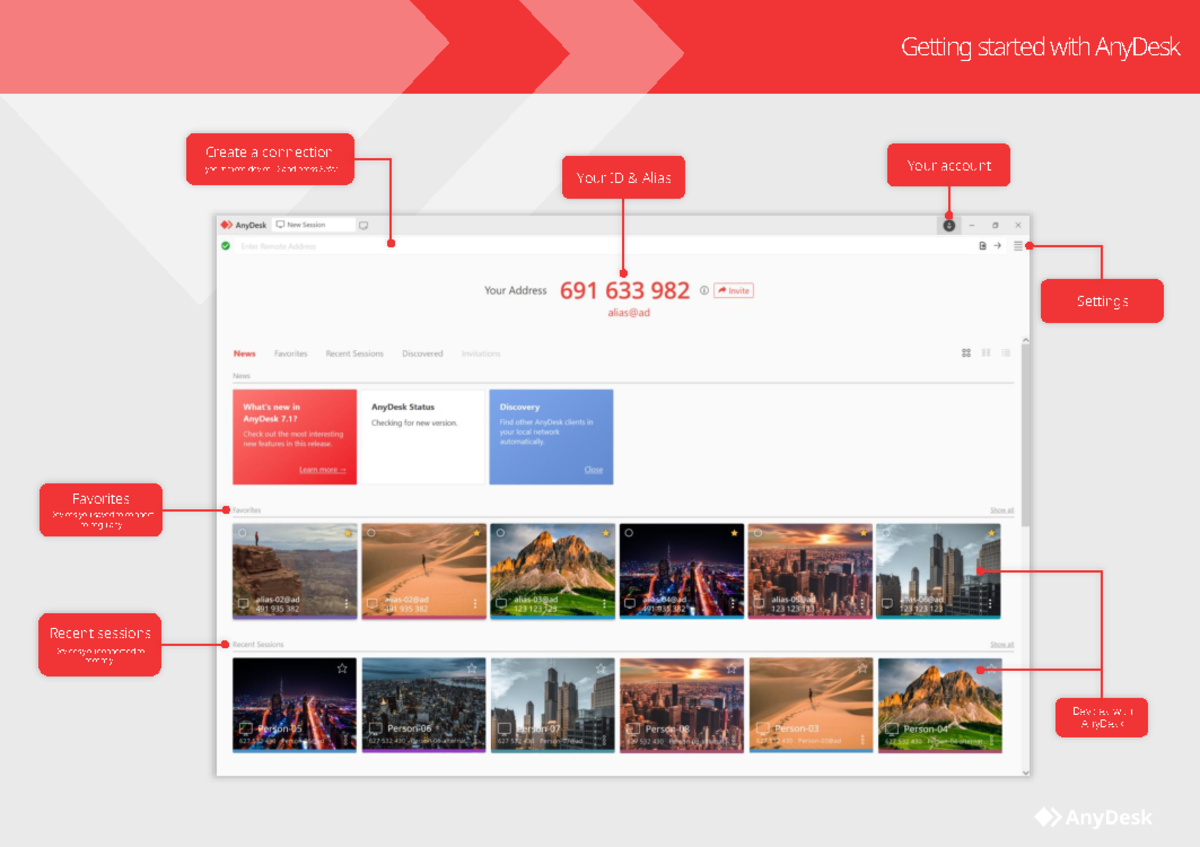The height and width of the screenshot is (847, 1200).
Task: Open the Invitations tab
Action: click(x=481, y=354)
